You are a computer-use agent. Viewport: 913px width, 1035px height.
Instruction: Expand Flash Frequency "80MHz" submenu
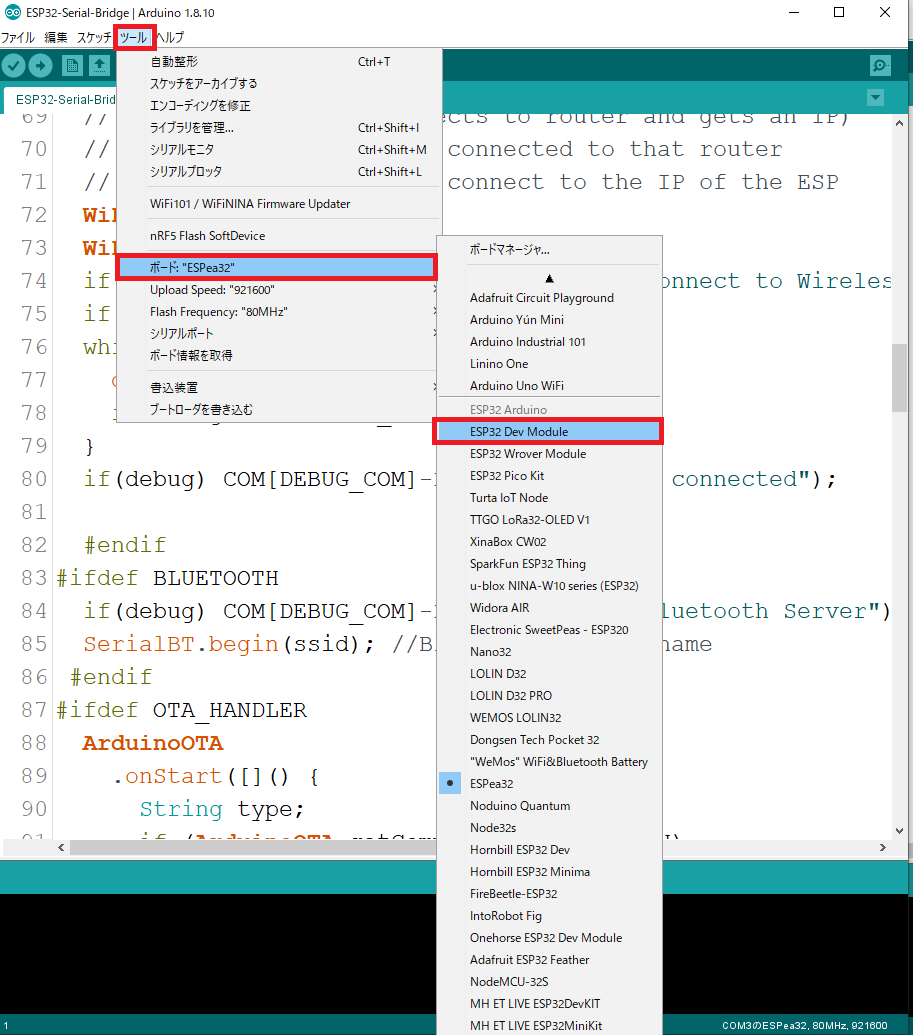point(279,312)
